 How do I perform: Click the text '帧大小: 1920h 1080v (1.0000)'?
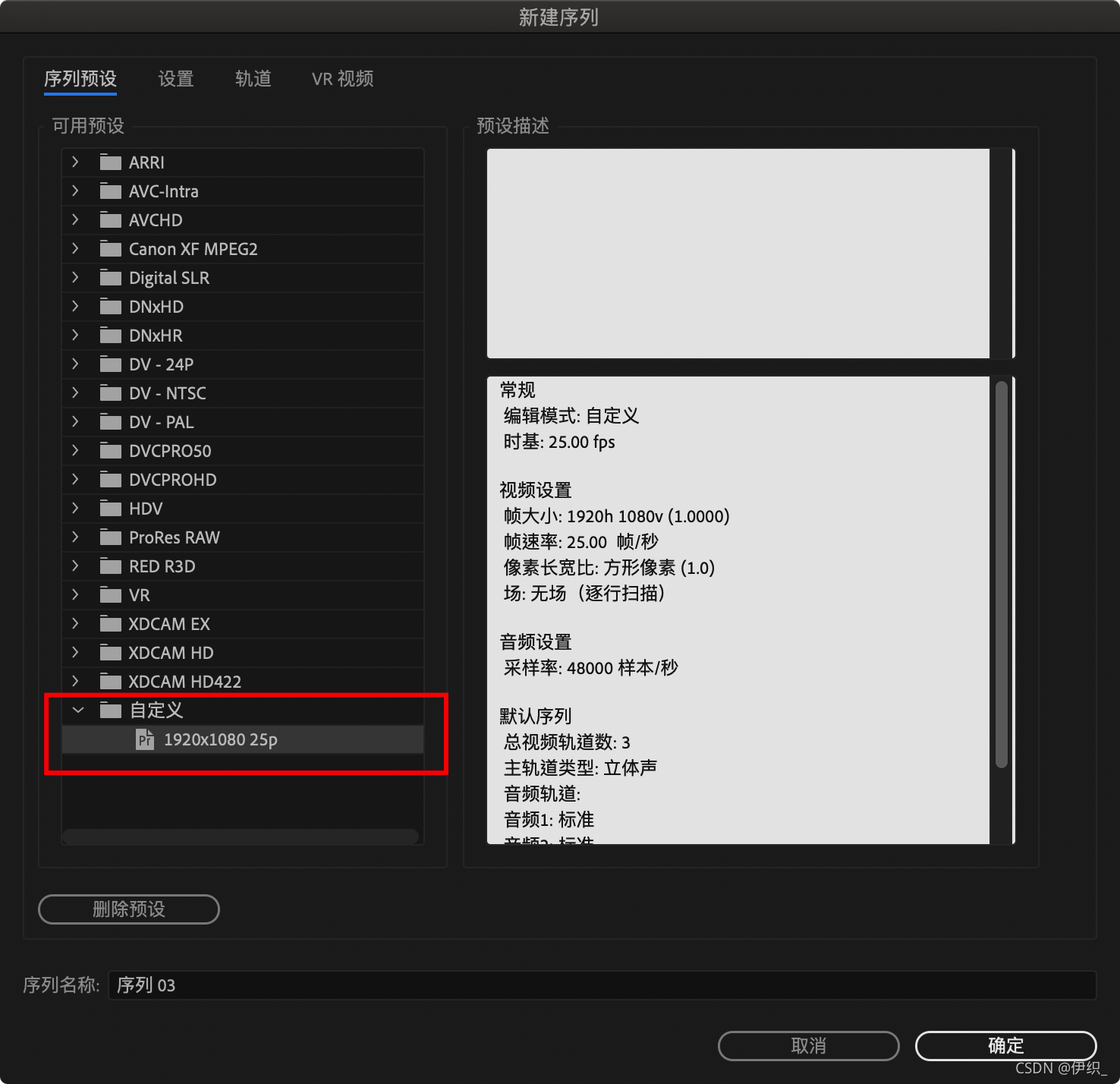coord(617,516)
